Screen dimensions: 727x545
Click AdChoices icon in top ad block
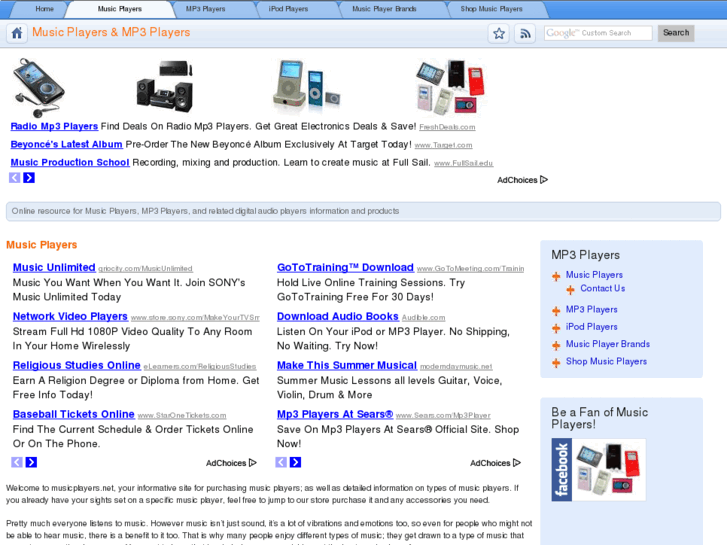(523, 180)
